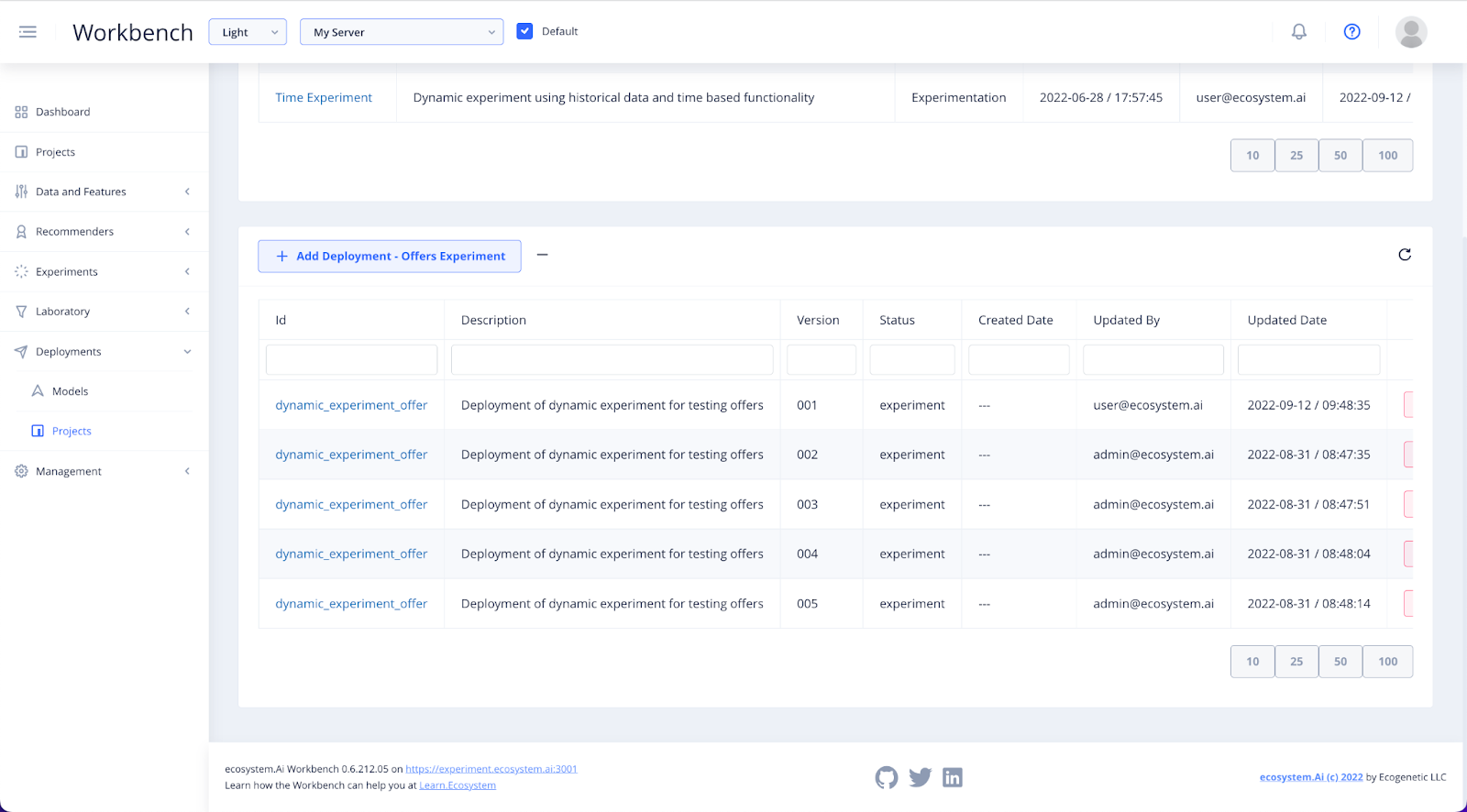Sort by the Updated Date column header
Image resolution: width=1467 pixels, height=812 pixels.
click(x=1286, y=320)
